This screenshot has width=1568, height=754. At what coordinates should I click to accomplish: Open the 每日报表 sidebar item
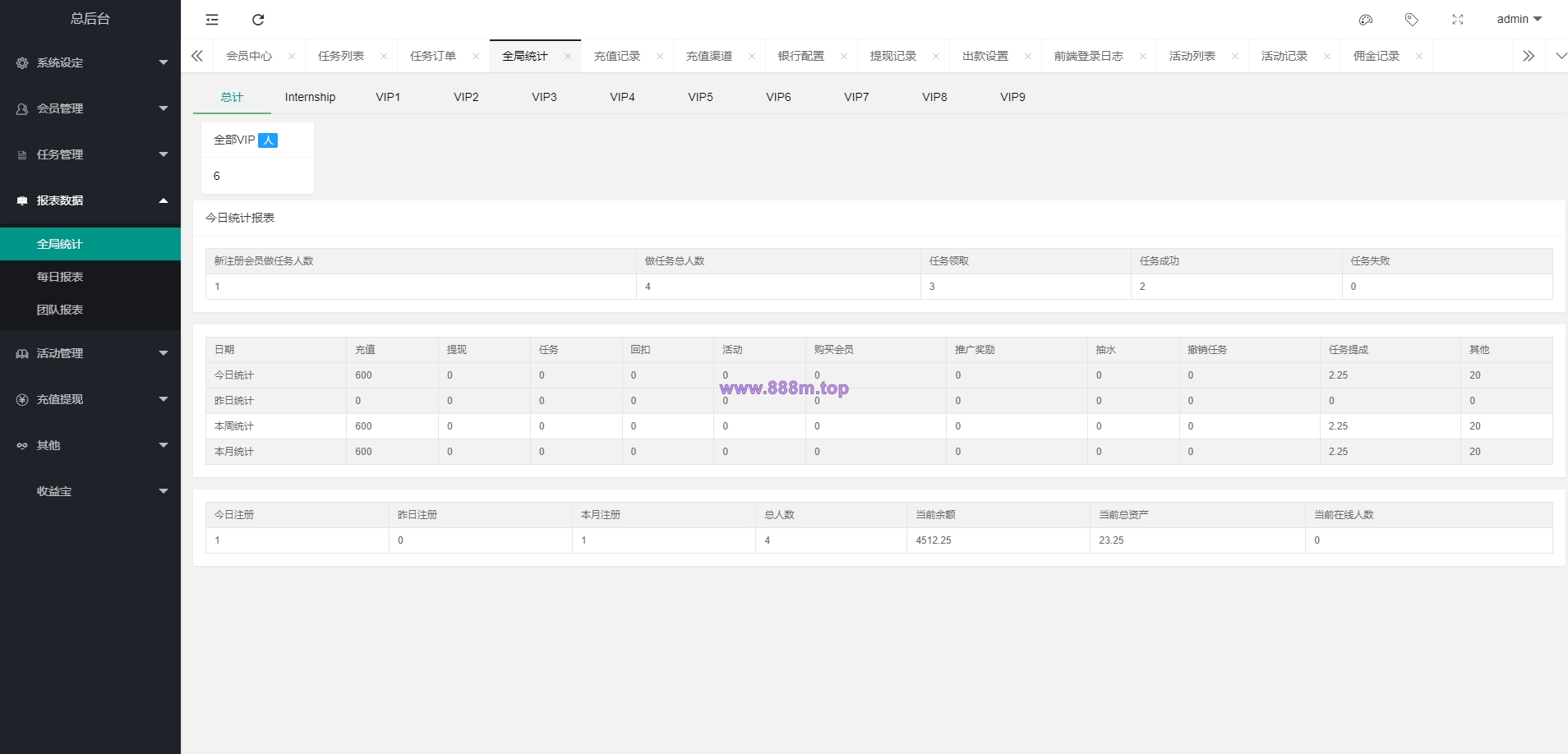point(90,277)
